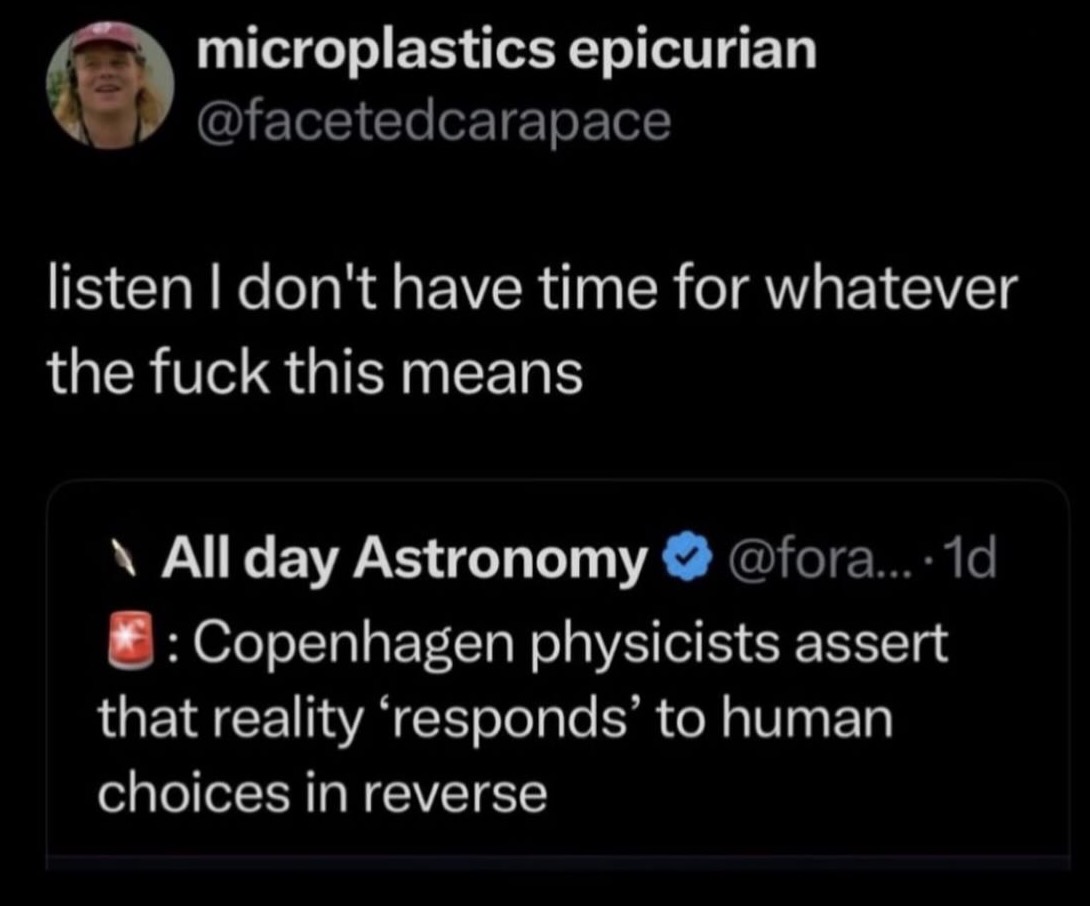
Task: Visit the @facetedcarapace handle
Action: pyautogui.click(x=434, y=121)
